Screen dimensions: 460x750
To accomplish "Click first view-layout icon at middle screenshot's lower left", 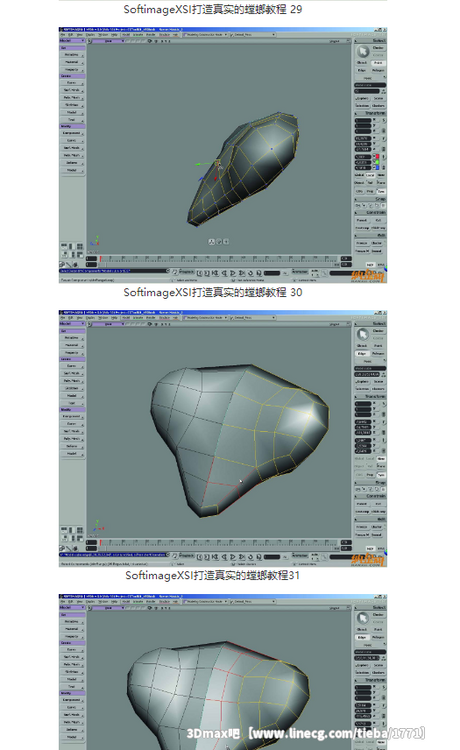I will click(64, 529).
